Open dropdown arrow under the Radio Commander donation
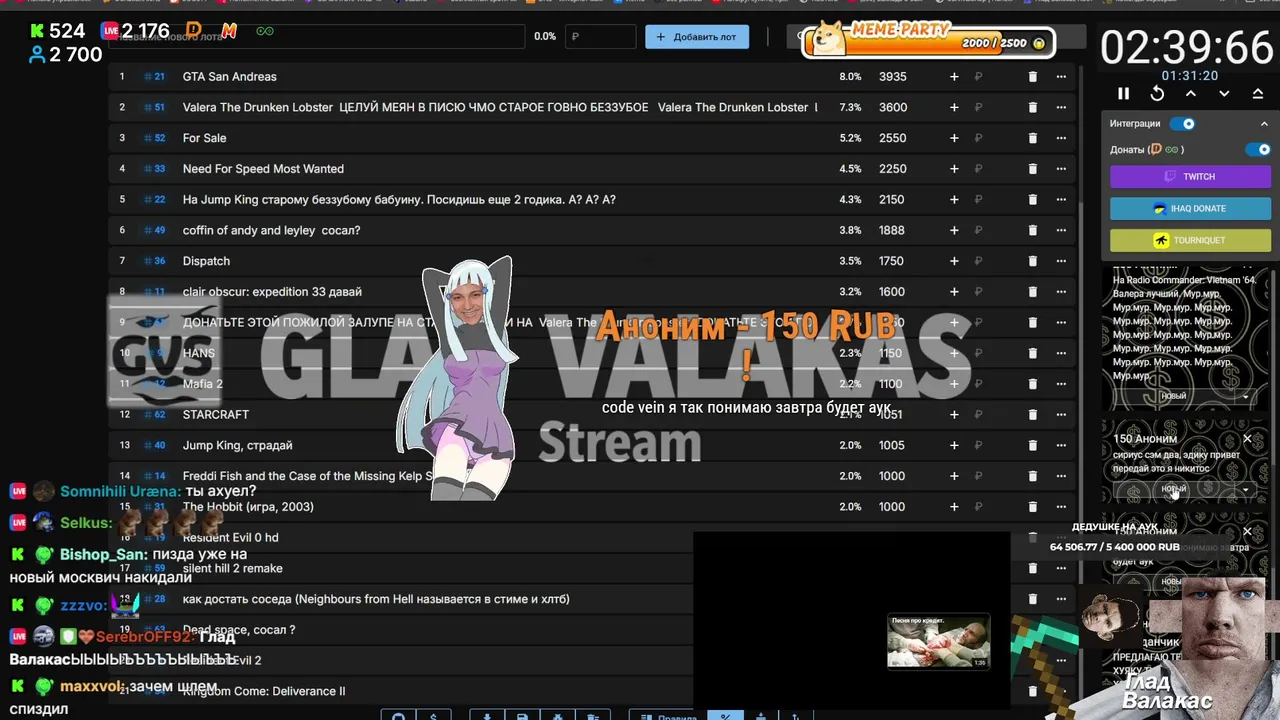The width and height of the screenshot is (1280, 720). (x=1245, y=396)
